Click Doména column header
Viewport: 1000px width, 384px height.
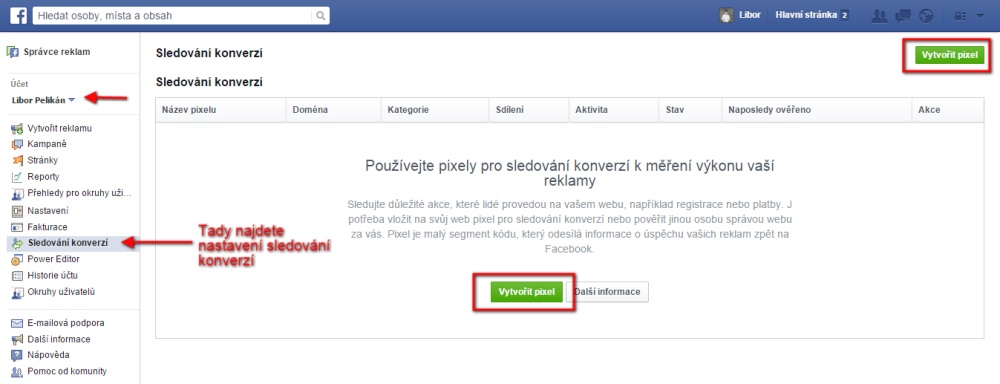click(334, 110)
